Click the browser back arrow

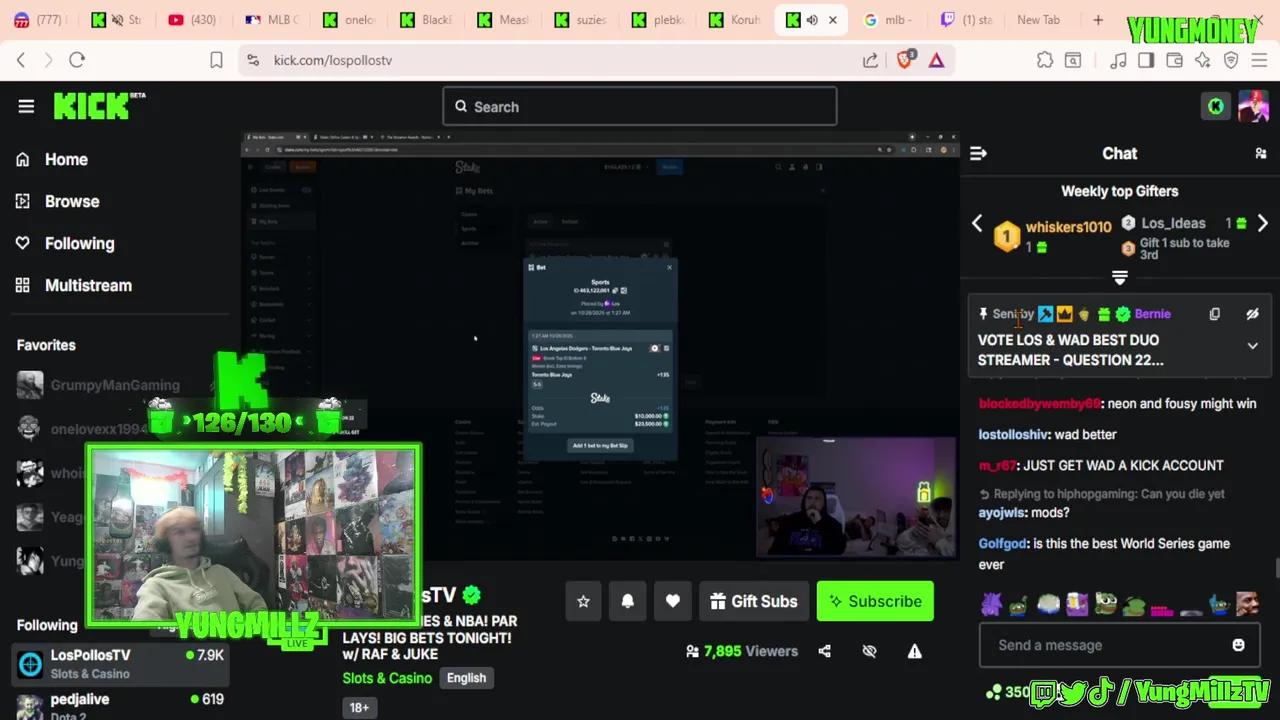(21, 60)
